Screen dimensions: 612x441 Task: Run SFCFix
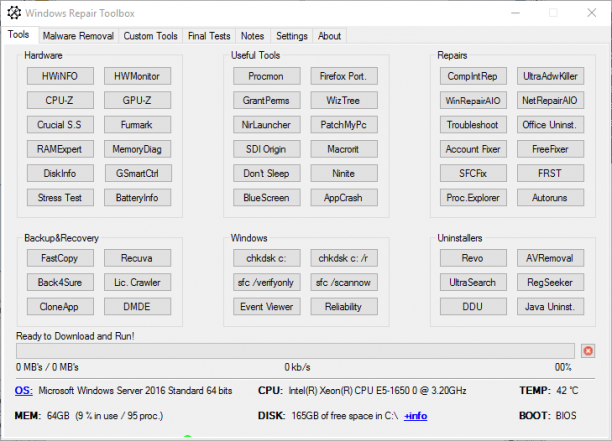point(473,173)
